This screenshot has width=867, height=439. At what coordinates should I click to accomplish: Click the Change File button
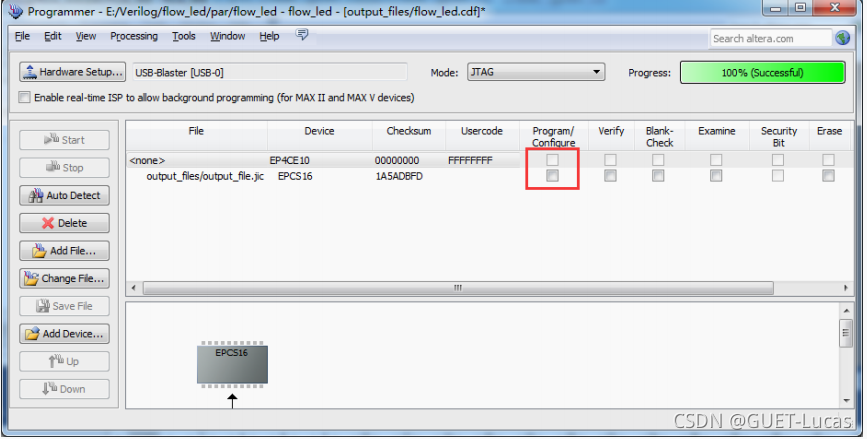tap(64, 278)
